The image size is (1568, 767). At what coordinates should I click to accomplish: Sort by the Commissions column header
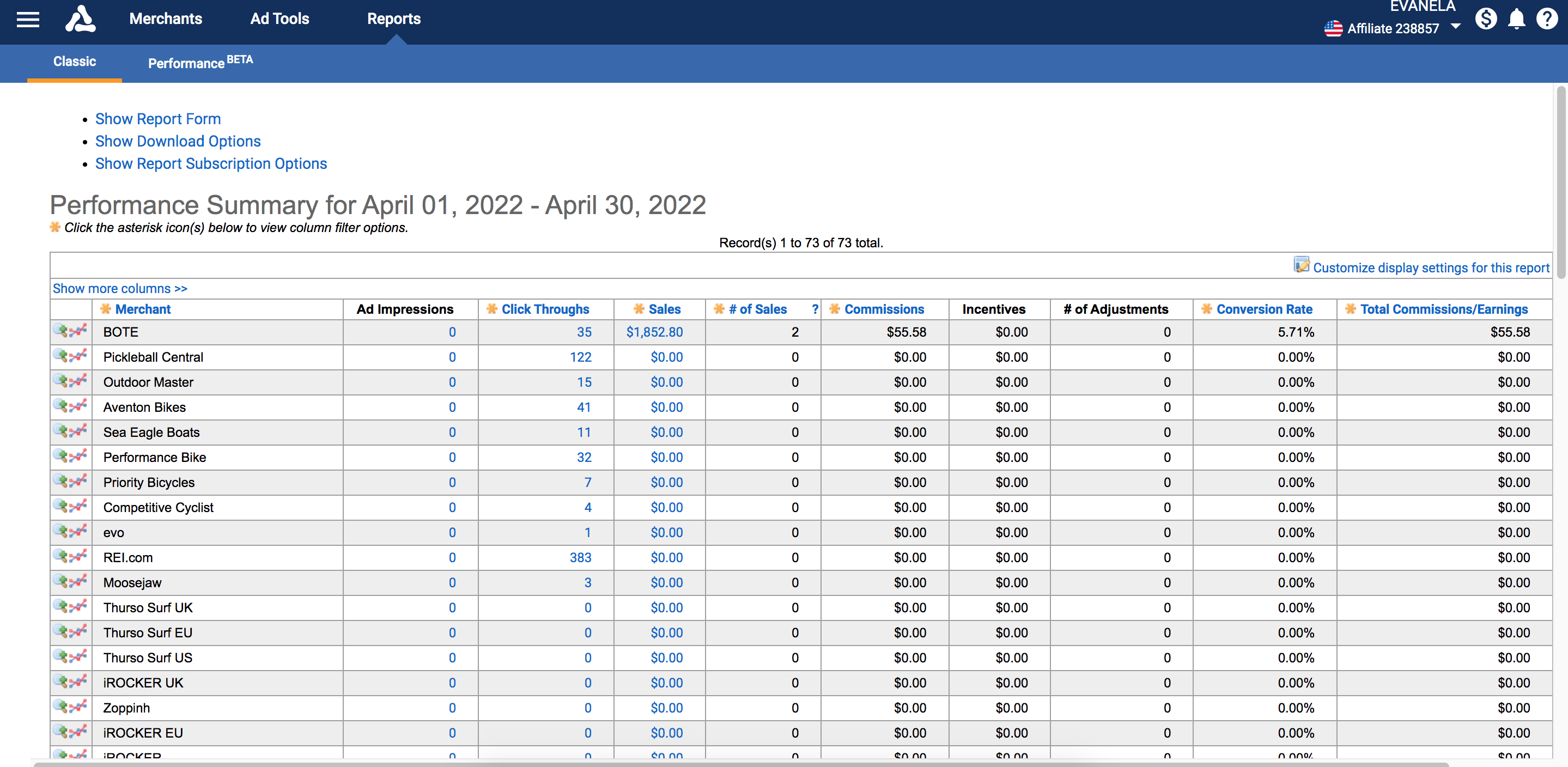click(884, 309)
